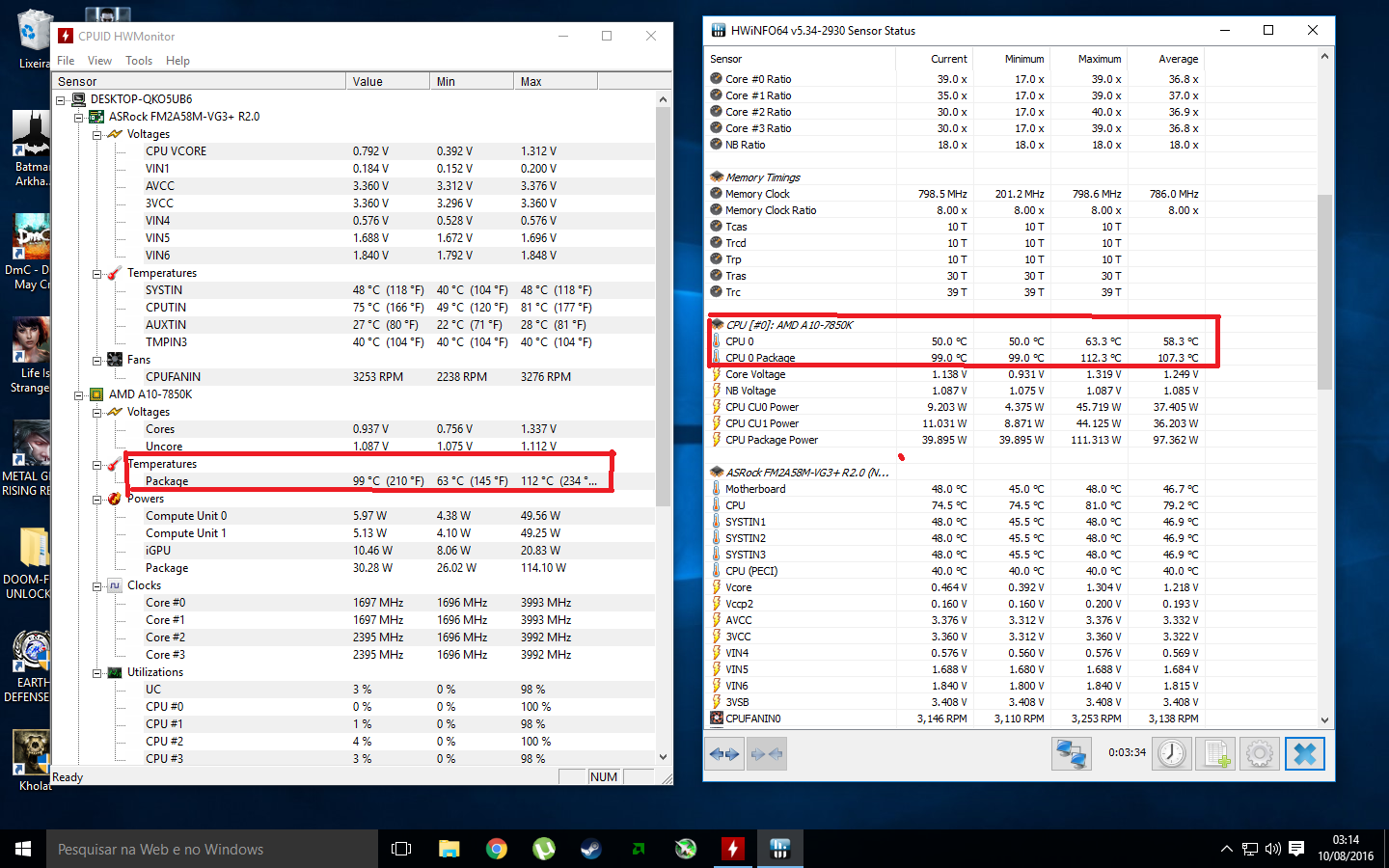
Task: Open File Explorer from the taskbar
Action: point(449,849)
